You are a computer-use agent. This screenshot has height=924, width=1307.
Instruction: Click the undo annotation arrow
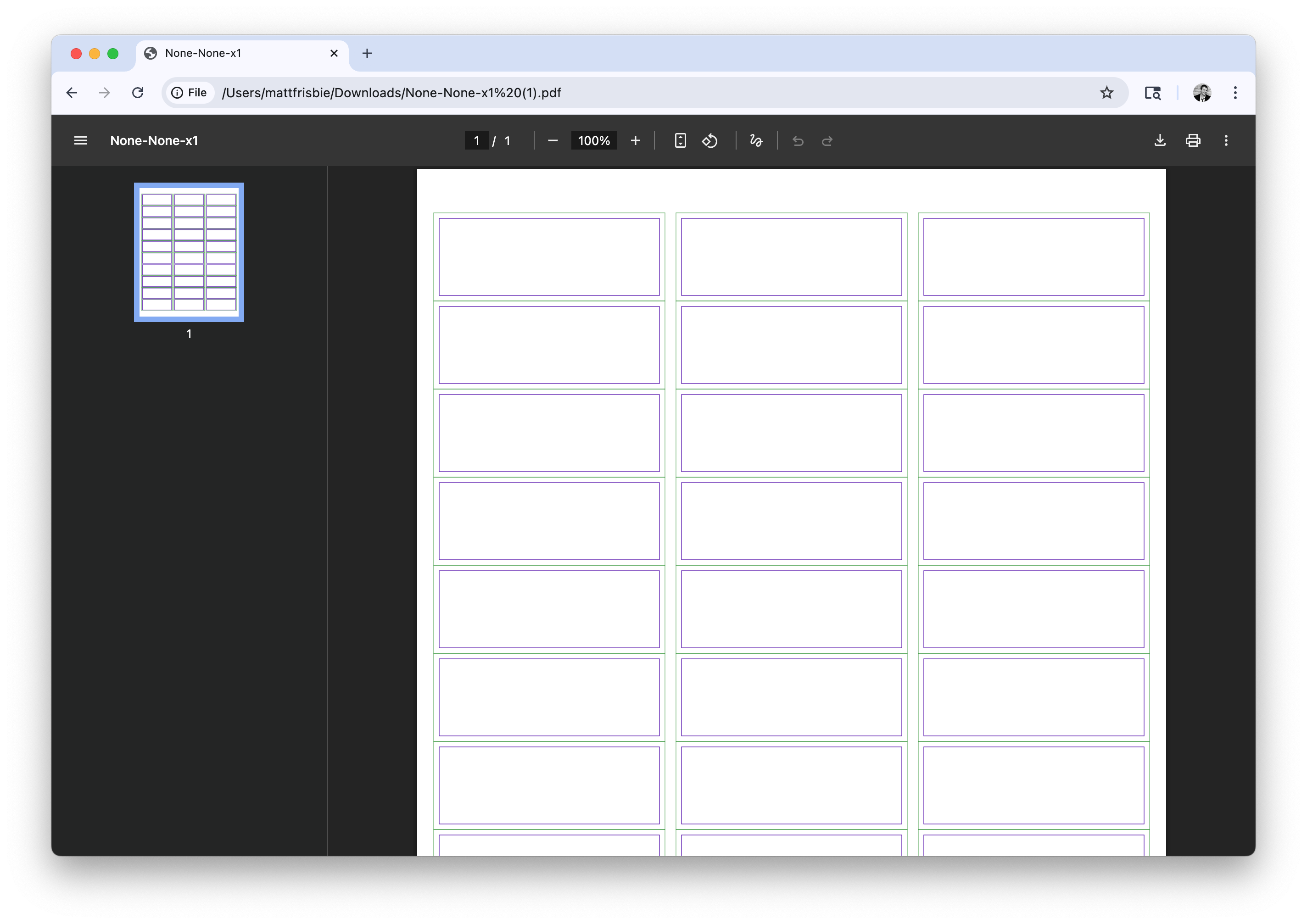pos(798,140)
